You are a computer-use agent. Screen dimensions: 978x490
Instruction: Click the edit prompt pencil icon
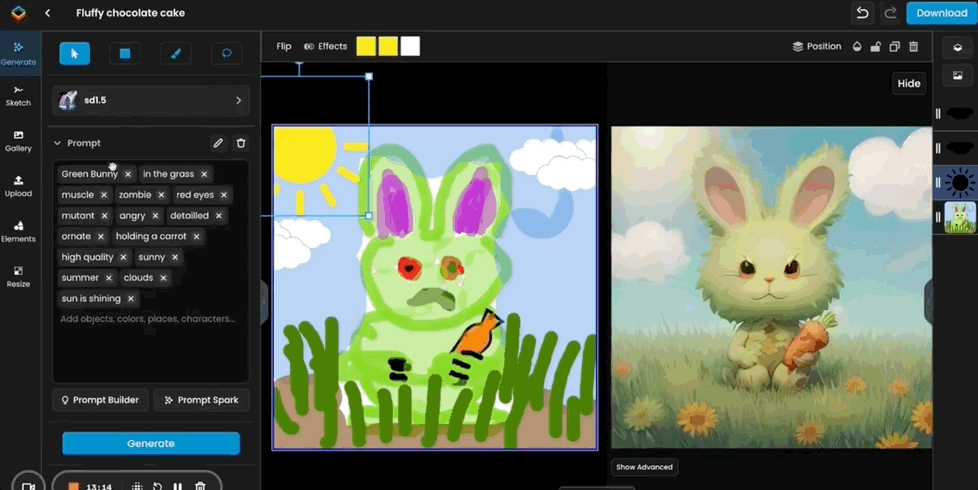pyautogui.click(x=218, y=144)
